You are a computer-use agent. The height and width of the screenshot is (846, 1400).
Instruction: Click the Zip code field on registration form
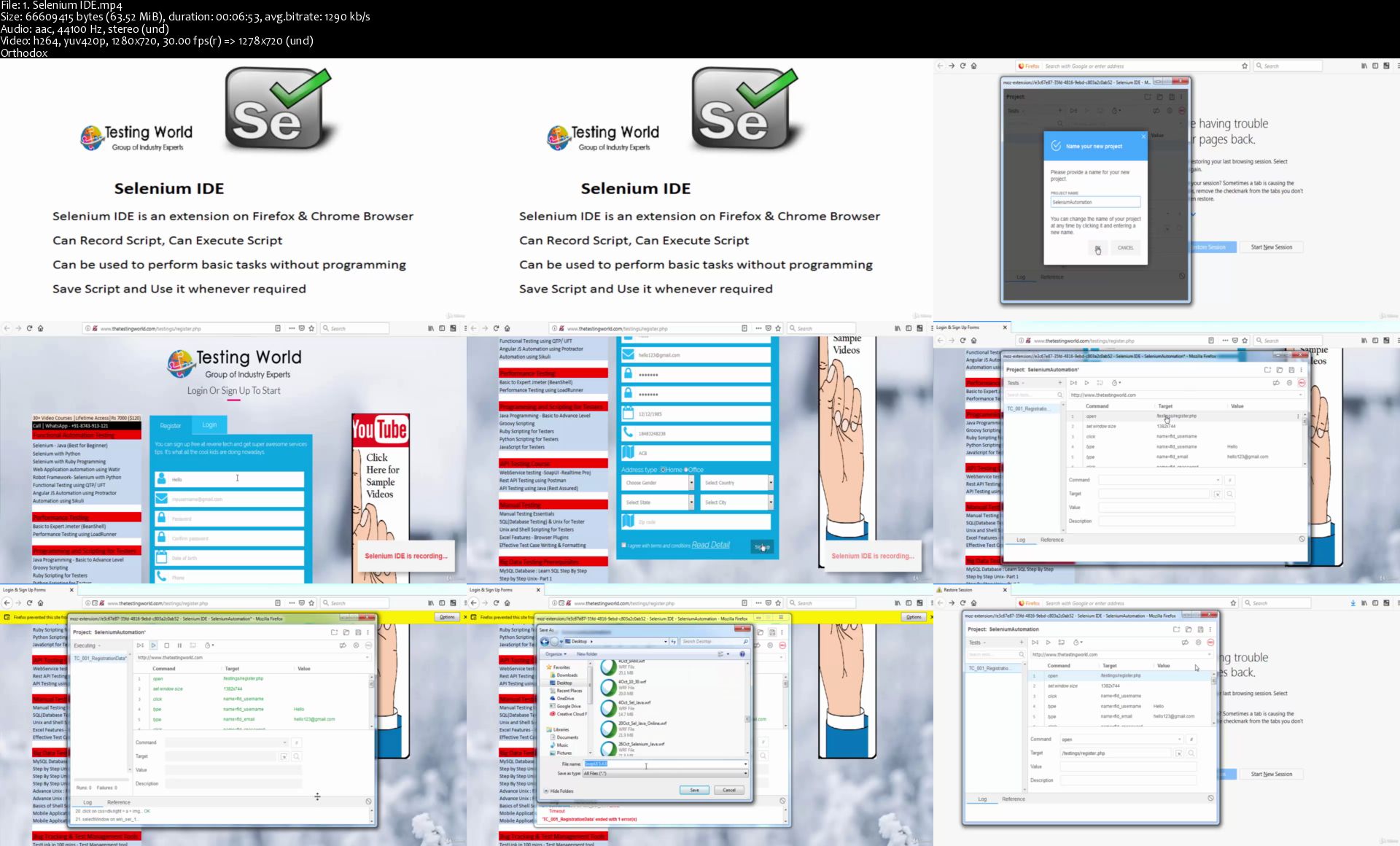[696, 521]
